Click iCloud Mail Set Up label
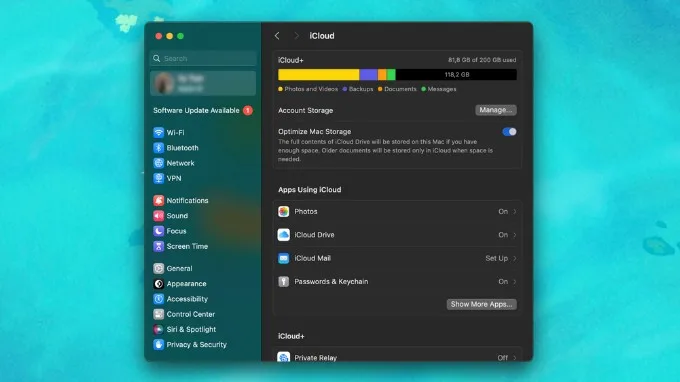The height and width of the screenshot is (382, 680). [497, 258]
